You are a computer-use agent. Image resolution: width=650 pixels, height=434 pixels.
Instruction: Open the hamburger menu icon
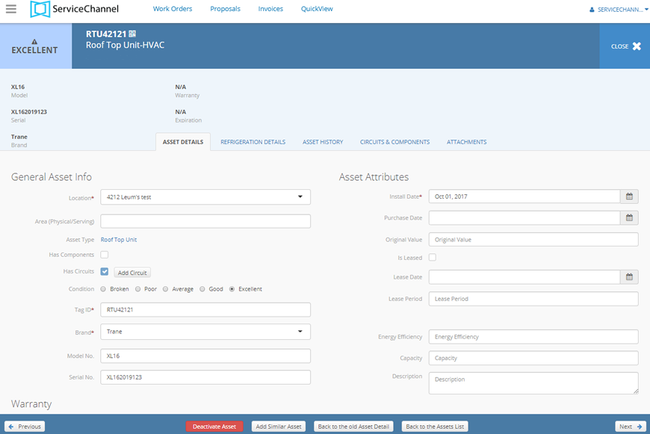point(11,9)
